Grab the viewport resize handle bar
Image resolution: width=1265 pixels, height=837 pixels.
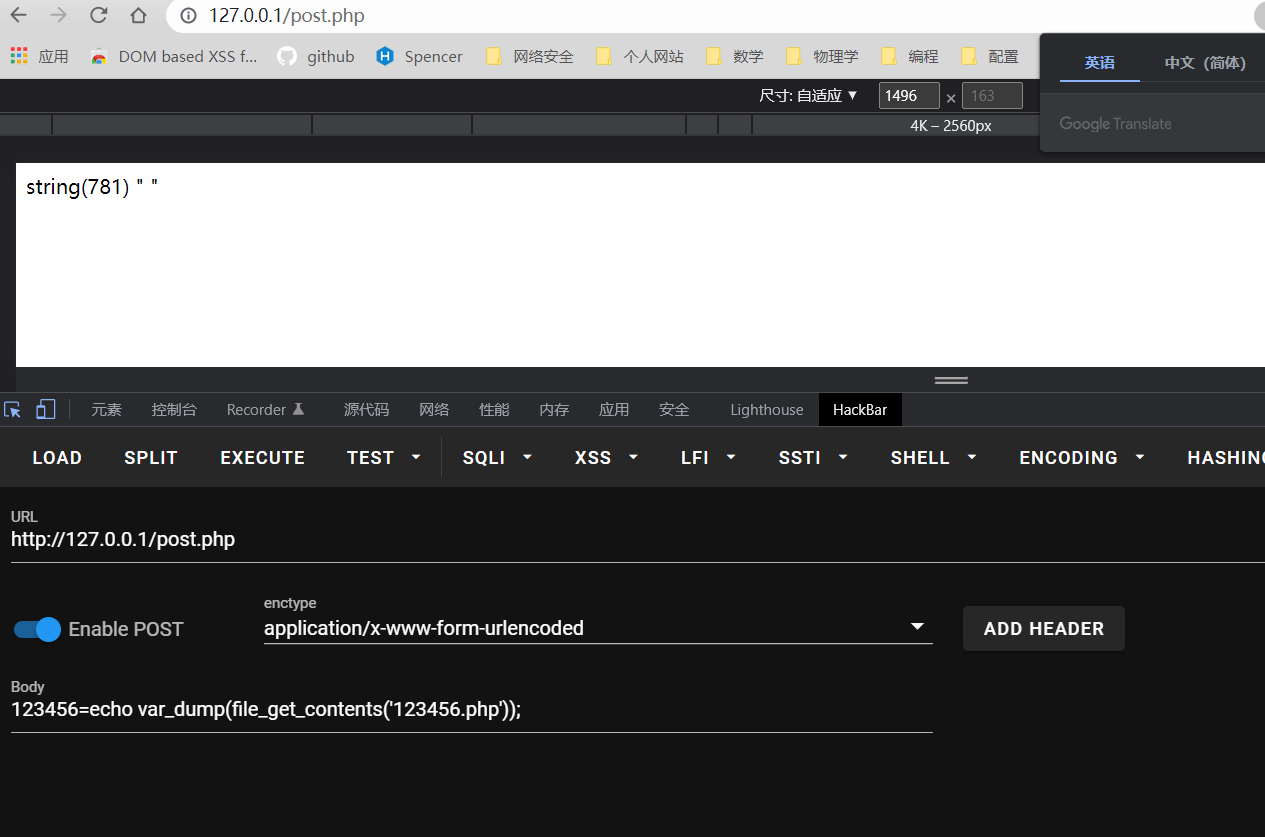pyautogui.click(x=951, y=380)
